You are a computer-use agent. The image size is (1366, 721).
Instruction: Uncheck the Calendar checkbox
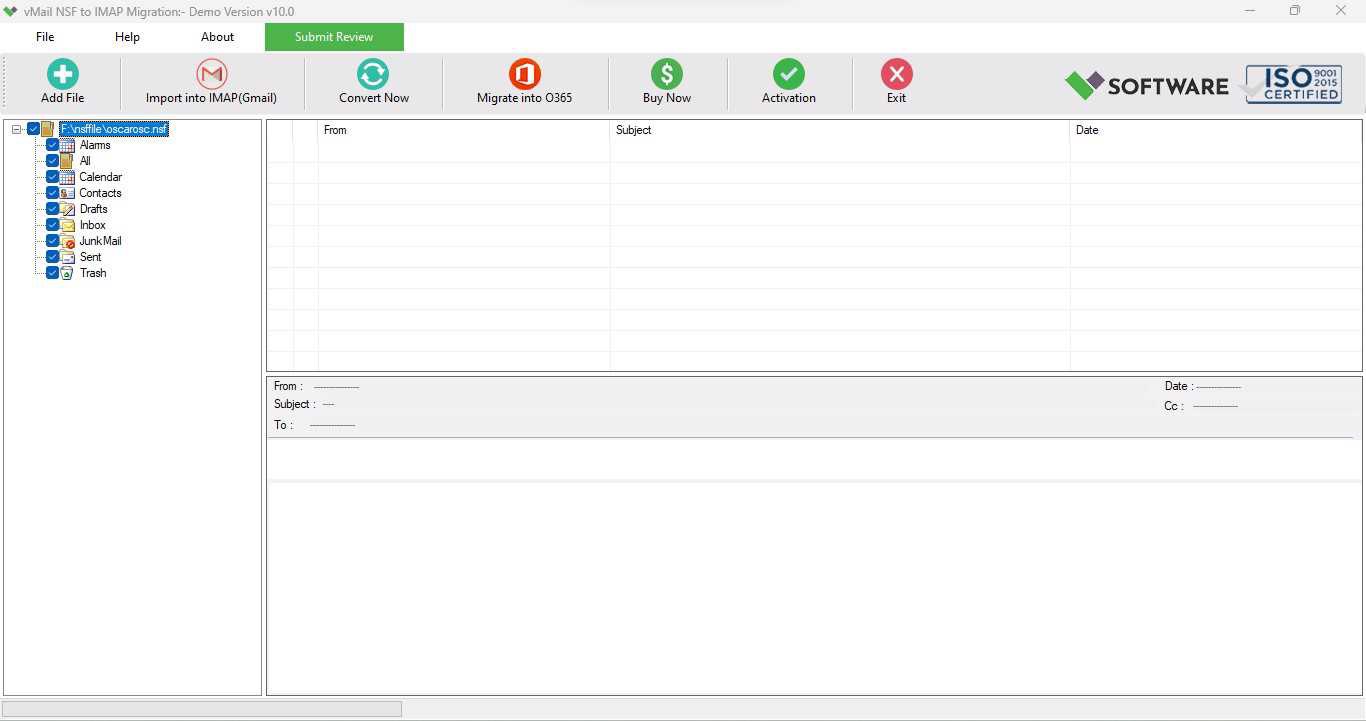(x=53, y=177)
